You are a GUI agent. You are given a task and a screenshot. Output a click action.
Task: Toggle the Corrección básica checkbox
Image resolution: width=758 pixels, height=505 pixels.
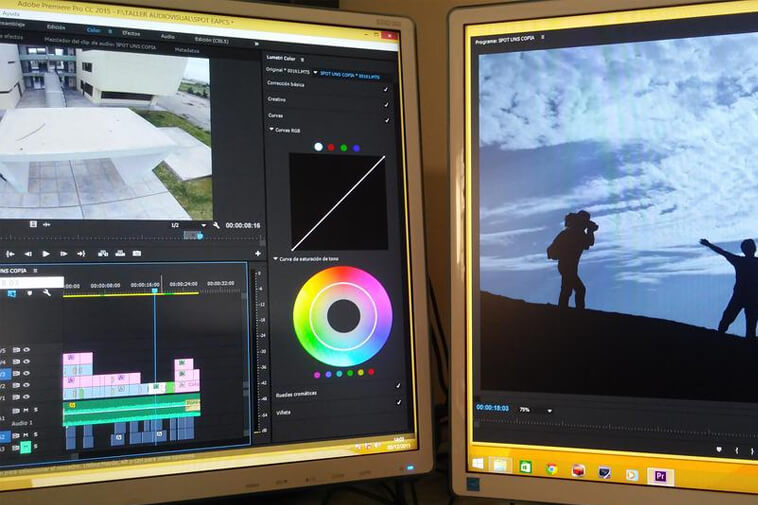coord(386,87)
